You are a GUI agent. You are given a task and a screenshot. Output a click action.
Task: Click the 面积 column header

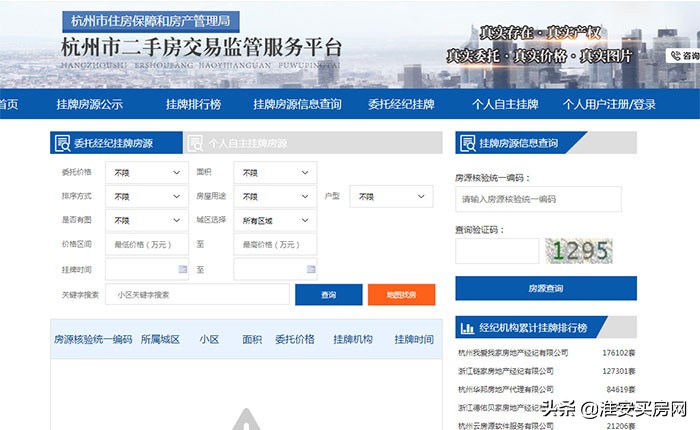(x=252, y=339)
